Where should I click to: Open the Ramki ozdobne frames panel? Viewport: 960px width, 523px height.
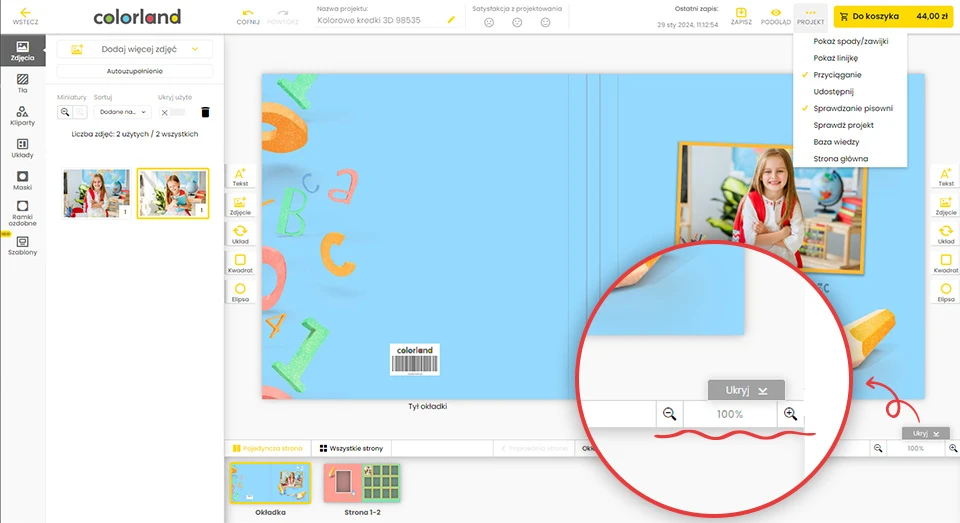23,213
